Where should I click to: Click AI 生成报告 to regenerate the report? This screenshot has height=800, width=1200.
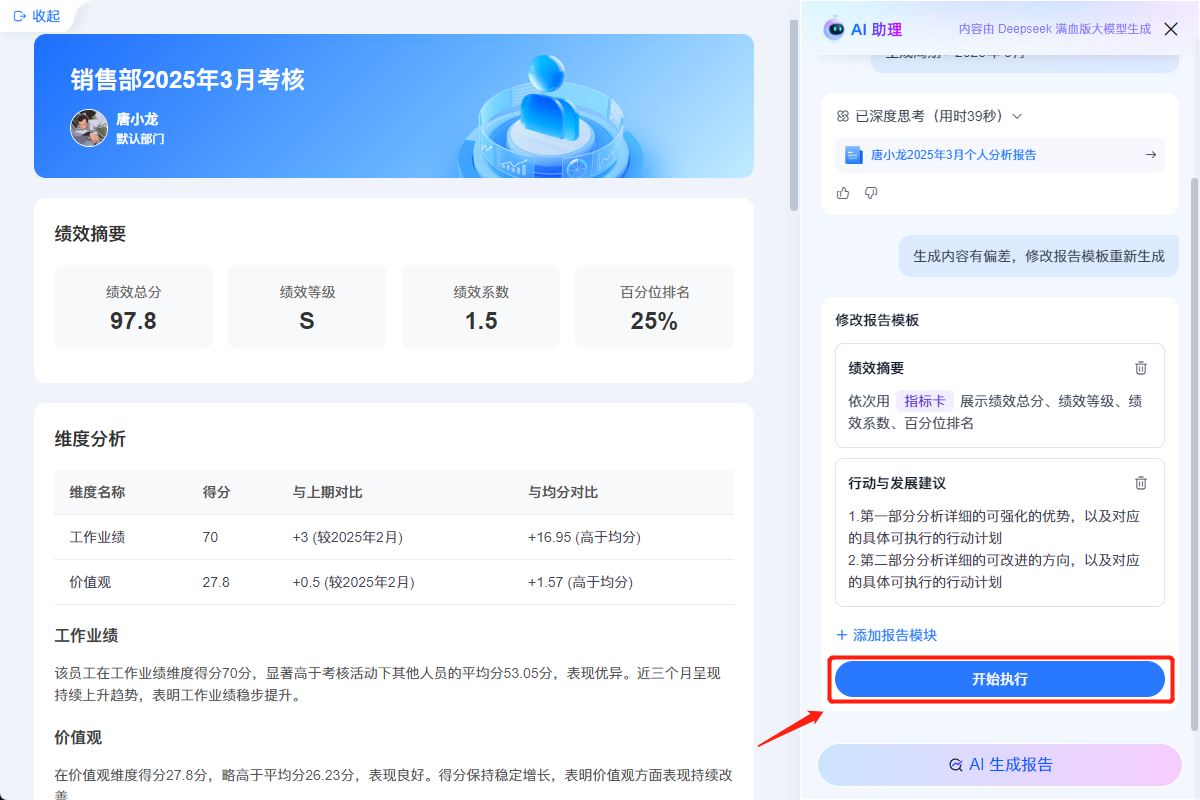[x=999, y=764]
